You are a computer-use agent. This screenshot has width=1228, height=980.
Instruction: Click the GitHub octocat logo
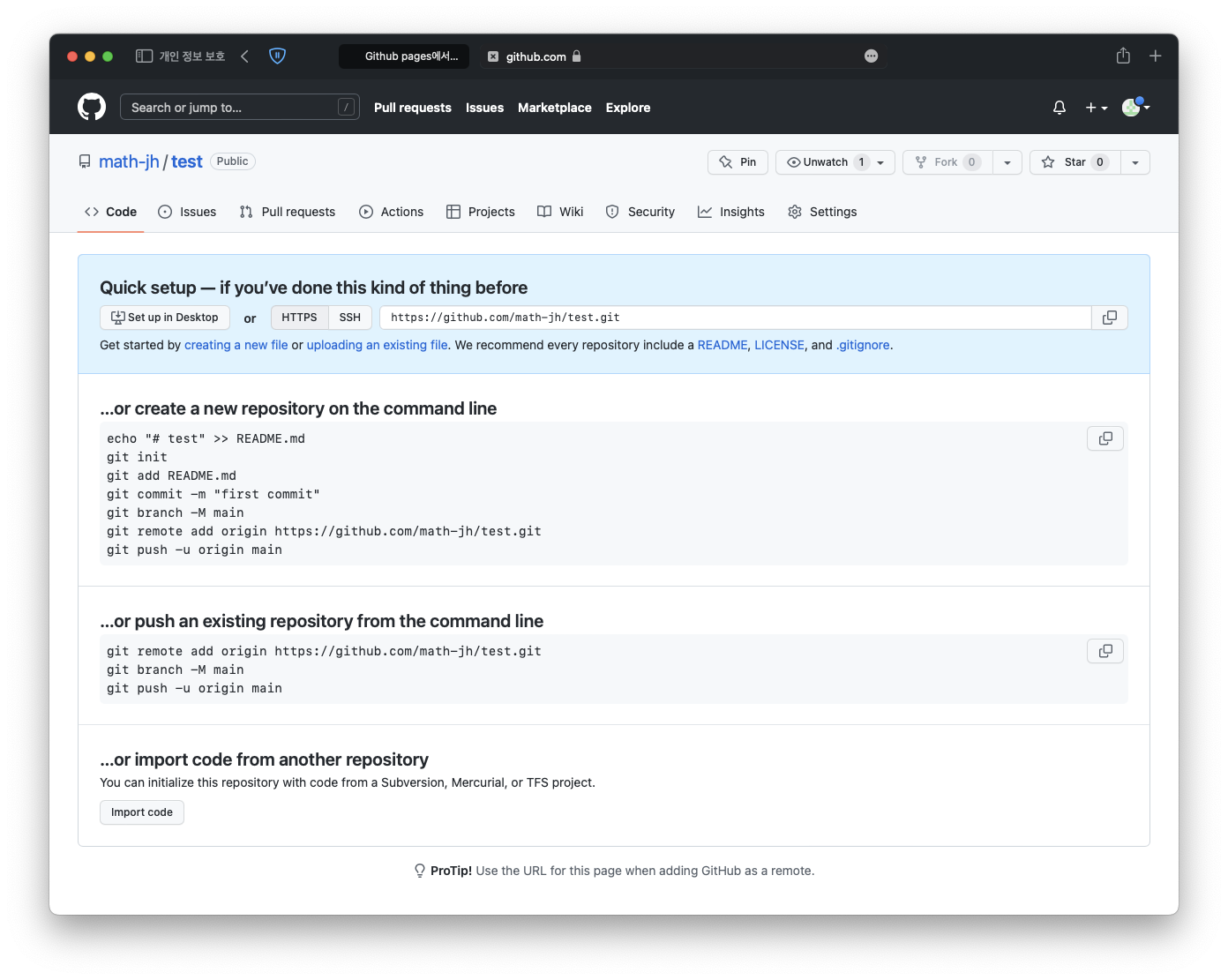(89, 107)
